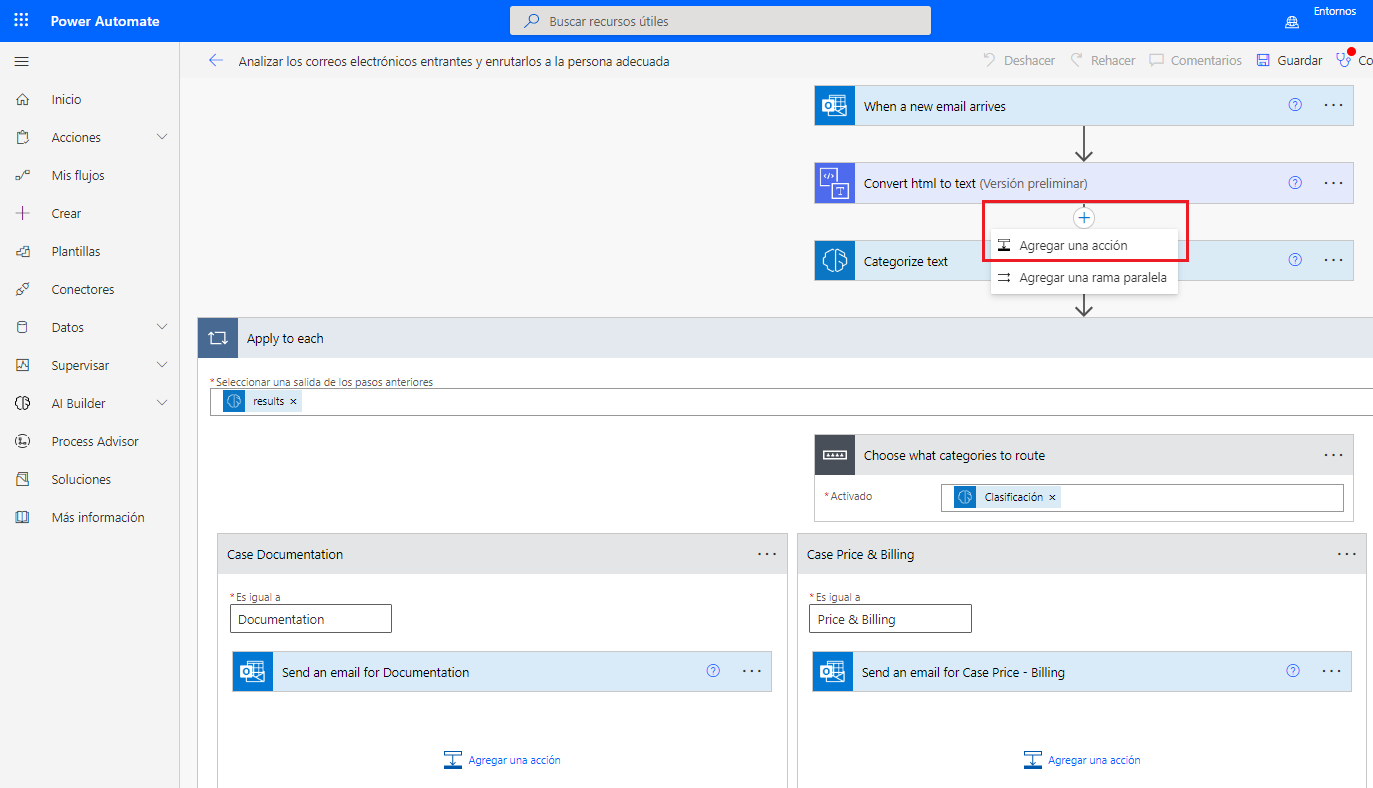Select Agregar una rama paralela option
The width and height of the screenshot is (1373, 788).
(1084, 278)
